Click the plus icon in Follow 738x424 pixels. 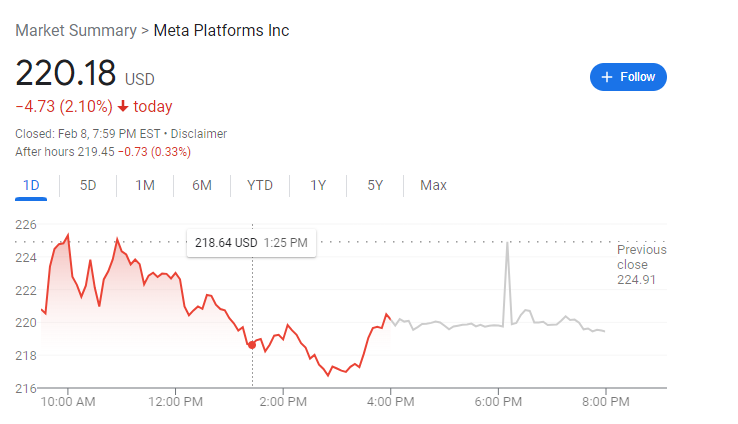pos(607,77)
